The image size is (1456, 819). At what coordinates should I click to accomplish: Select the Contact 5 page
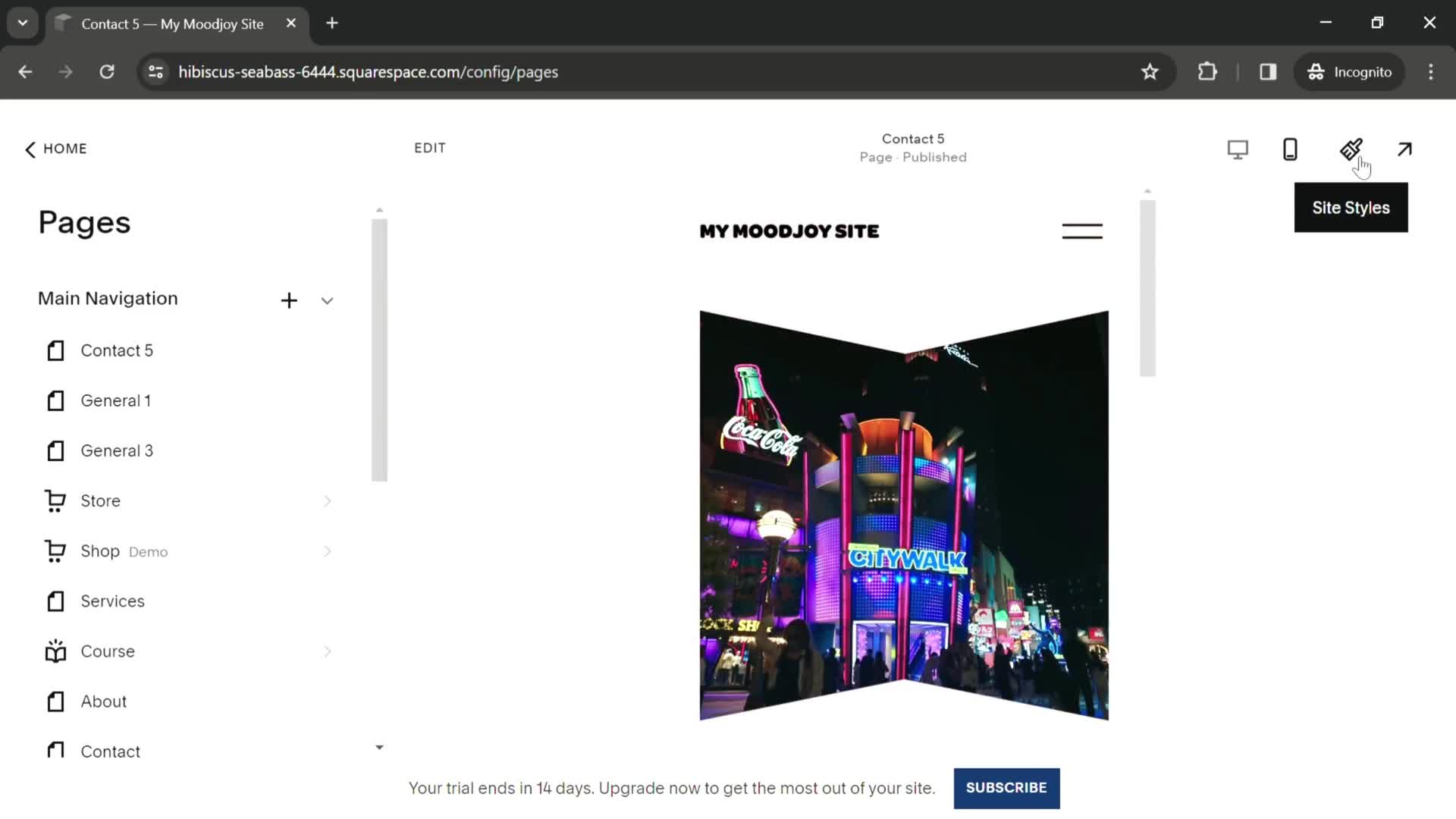(117, 350)
